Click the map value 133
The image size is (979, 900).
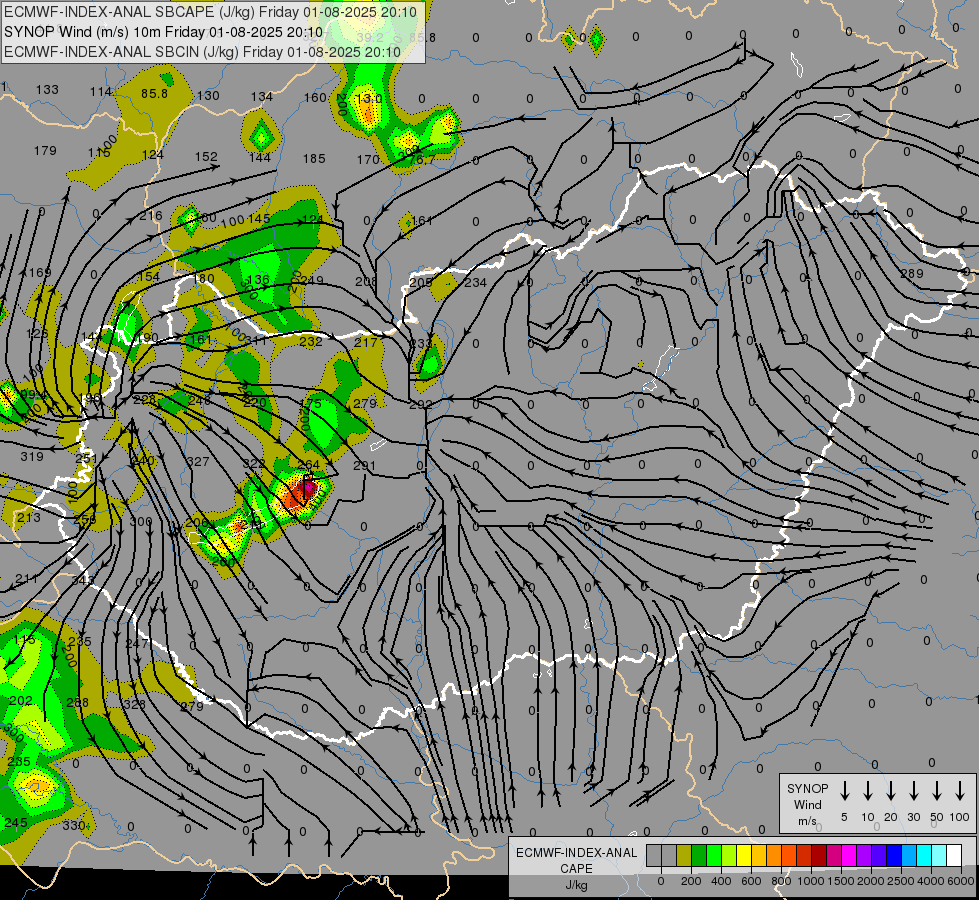click(x=47, y=89)
